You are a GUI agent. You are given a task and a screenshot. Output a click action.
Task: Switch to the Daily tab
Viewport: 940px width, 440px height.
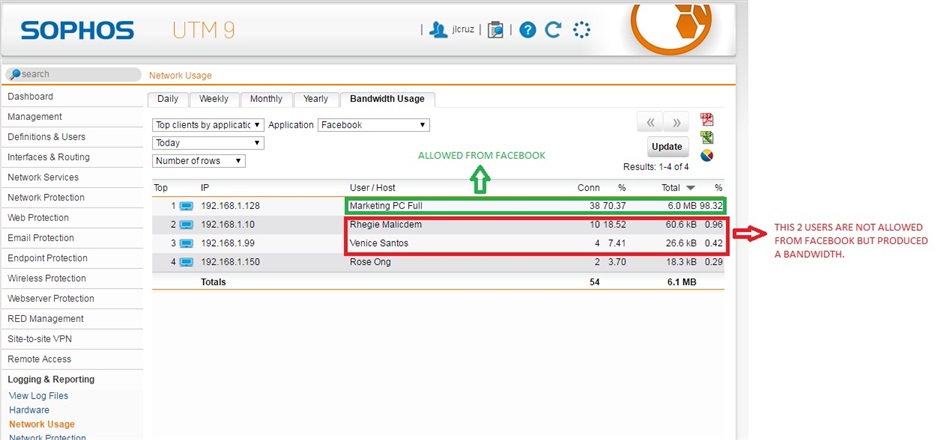tap(168, 99)
